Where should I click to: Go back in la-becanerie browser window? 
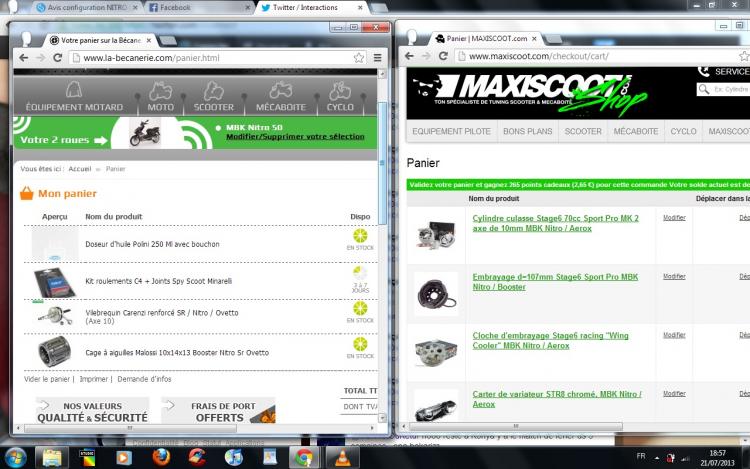point(23,58)
